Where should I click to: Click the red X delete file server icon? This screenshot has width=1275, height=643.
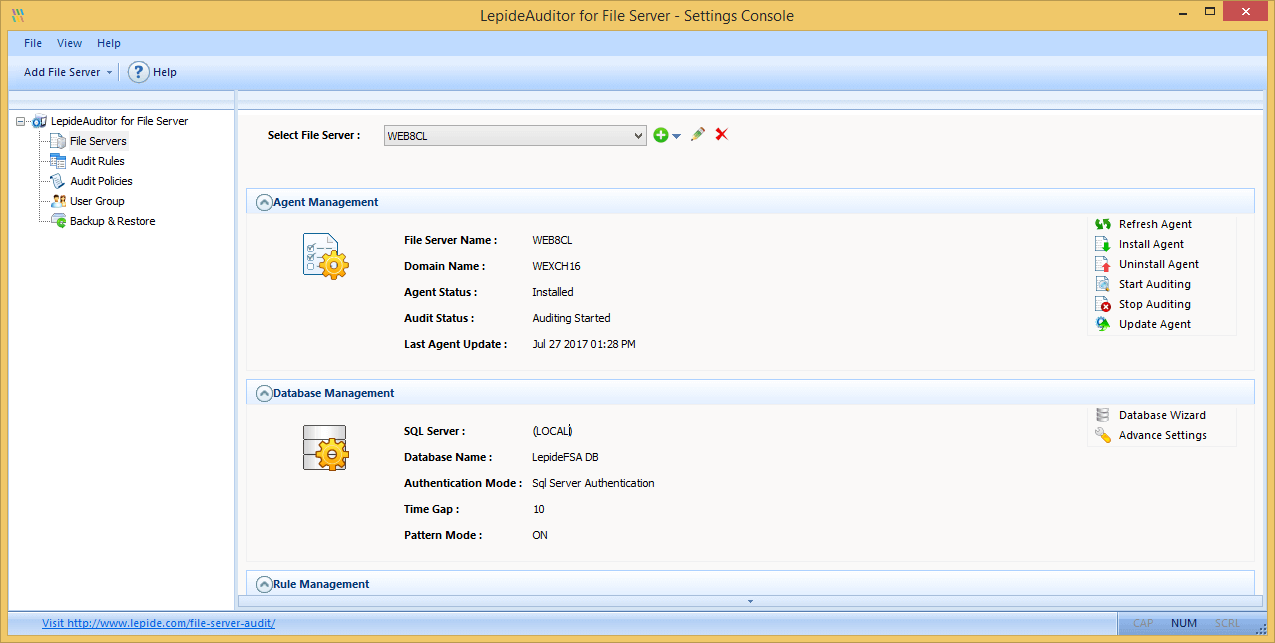pyautogui.click(x=721, y=134)
